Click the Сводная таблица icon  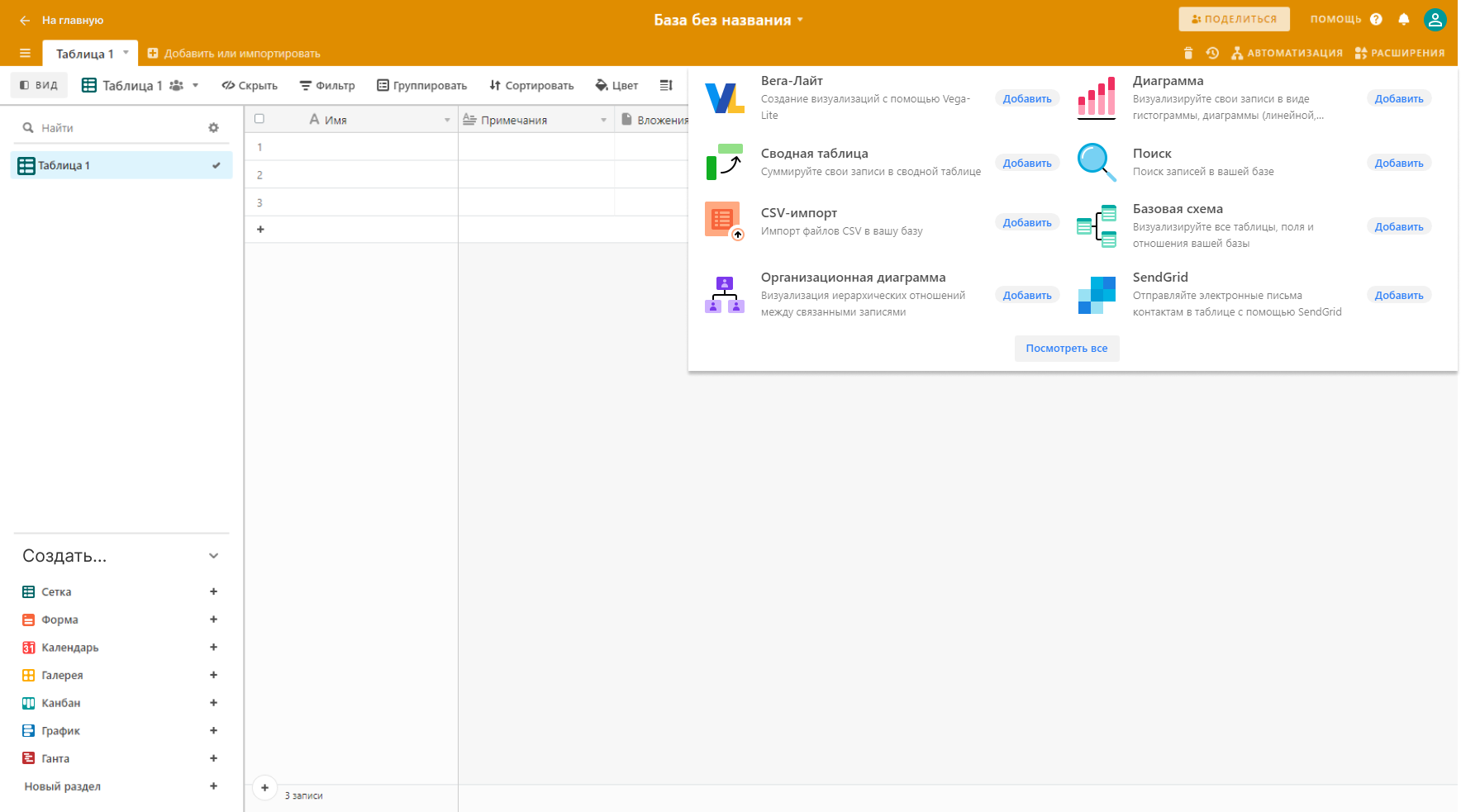pos(725,162)
